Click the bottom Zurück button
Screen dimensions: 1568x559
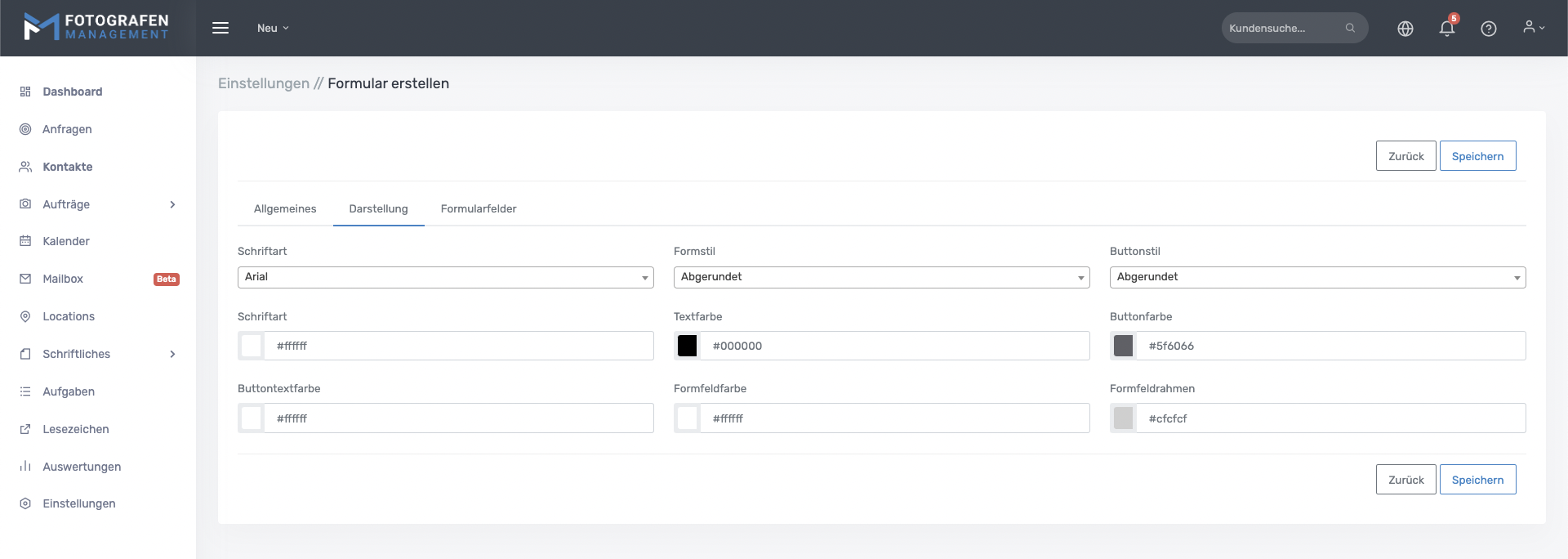[x=1405, y=480]
